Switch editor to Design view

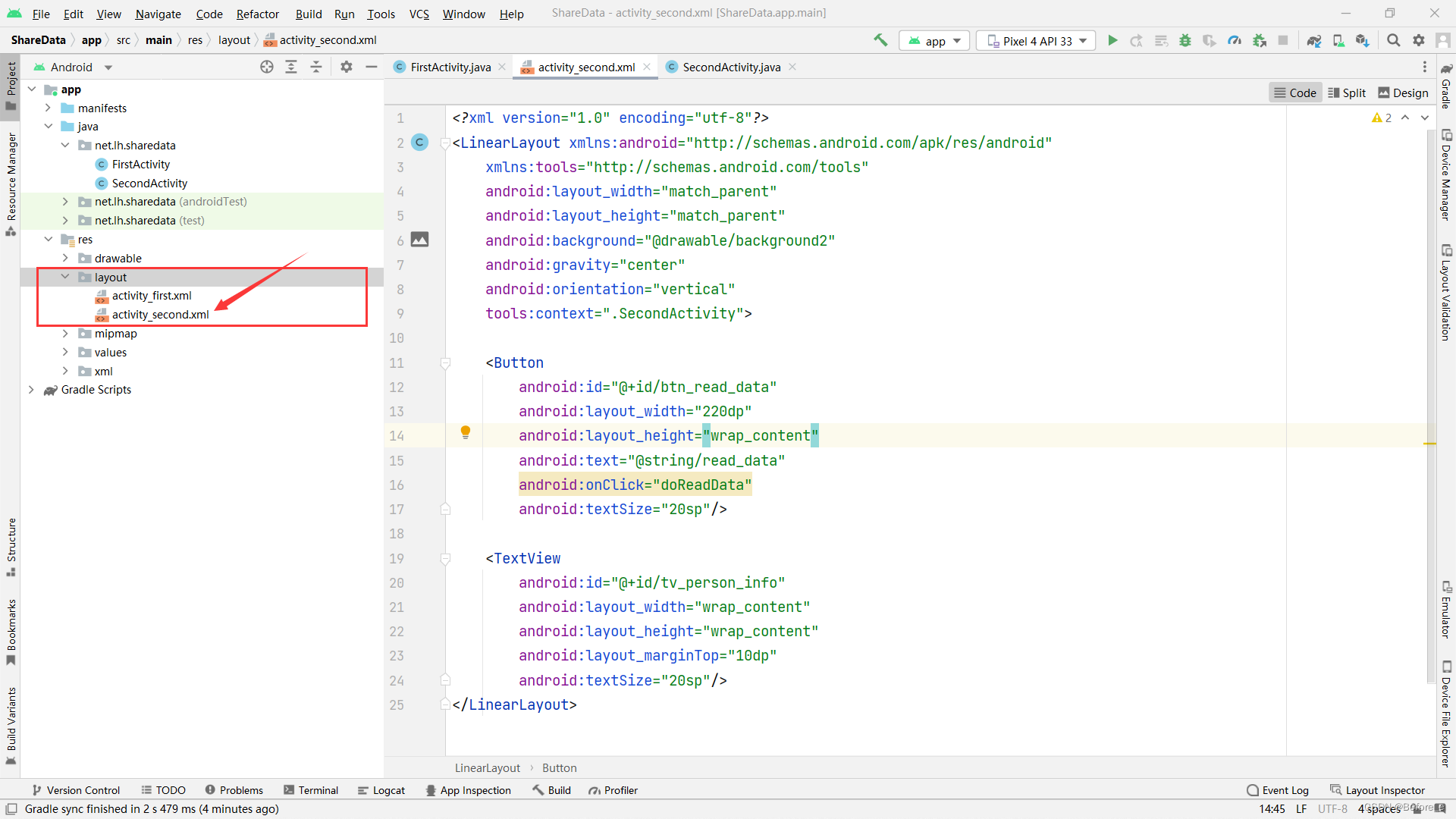coord(1403,93)
